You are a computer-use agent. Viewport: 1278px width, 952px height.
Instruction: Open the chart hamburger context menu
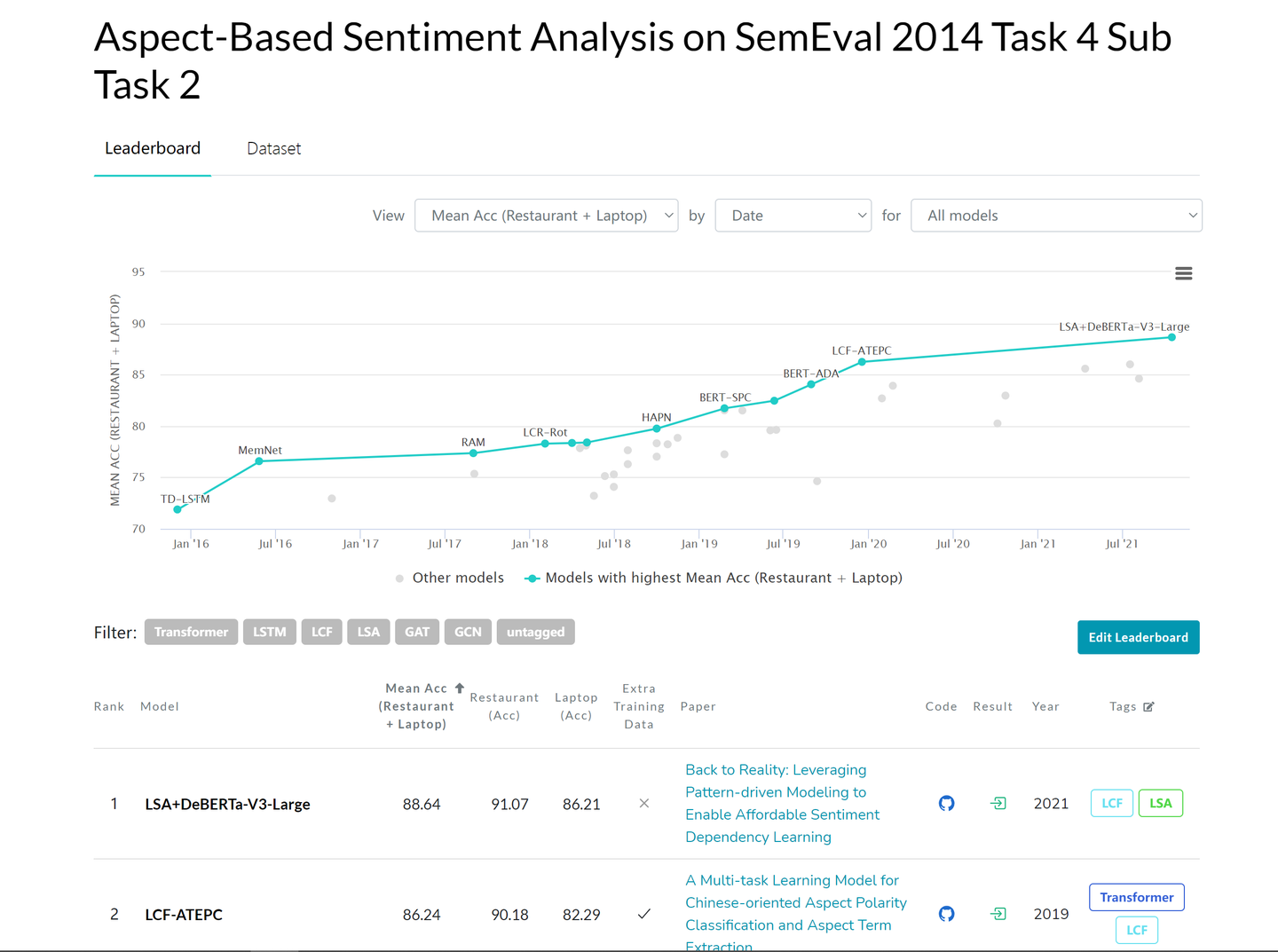click(1183, 273)
